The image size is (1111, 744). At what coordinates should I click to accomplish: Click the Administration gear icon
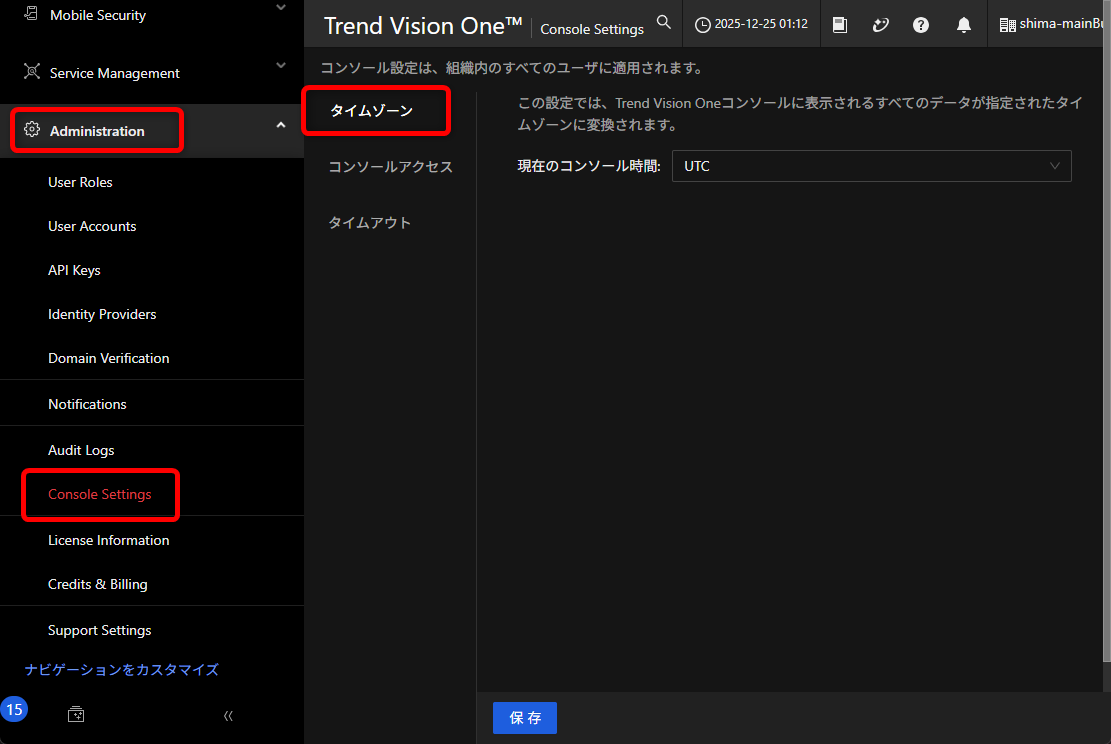tap(32, 130)
